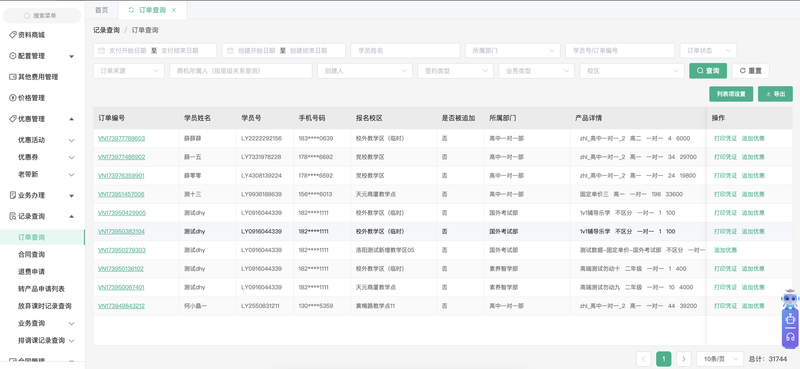Click calendar icon in 支付开始日期 field
Screen dimensions: 800x369
(x=102, y=51)
